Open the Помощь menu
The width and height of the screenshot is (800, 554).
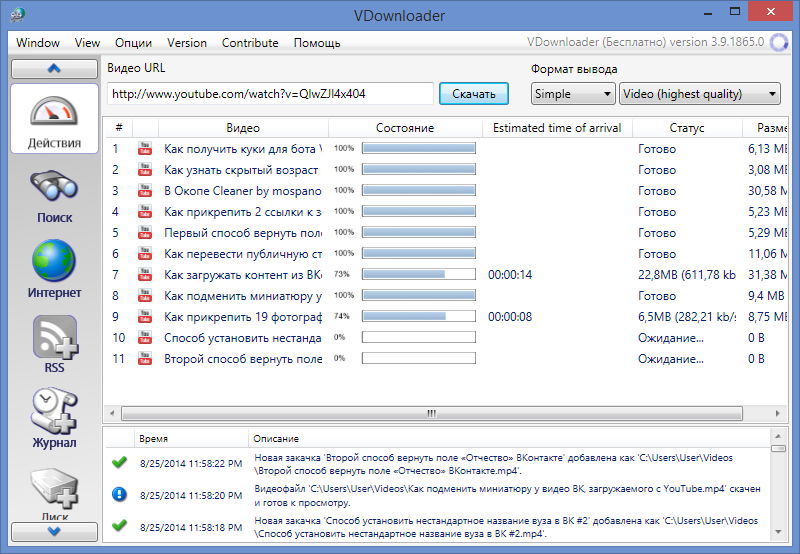tap(317, 43)
